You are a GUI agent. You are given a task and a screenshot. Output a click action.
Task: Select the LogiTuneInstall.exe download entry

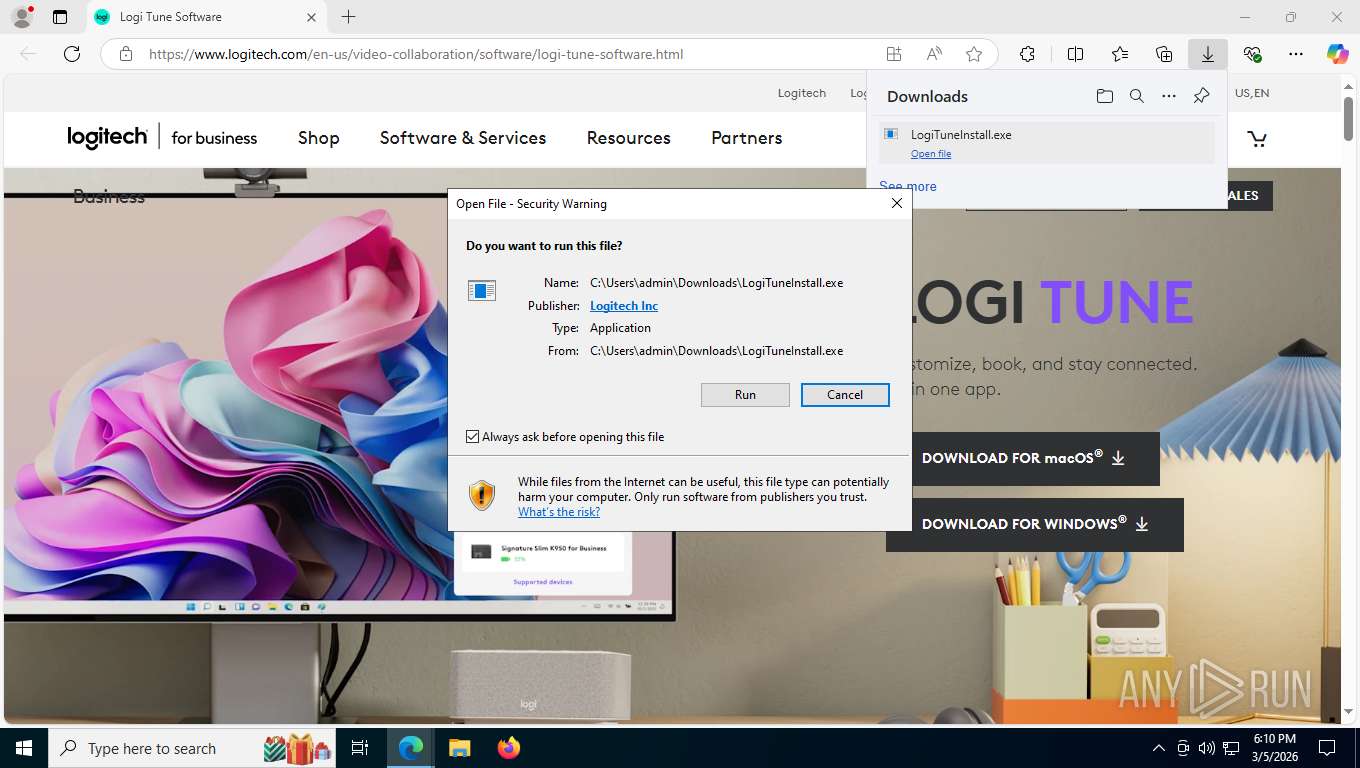point(1047,143)
